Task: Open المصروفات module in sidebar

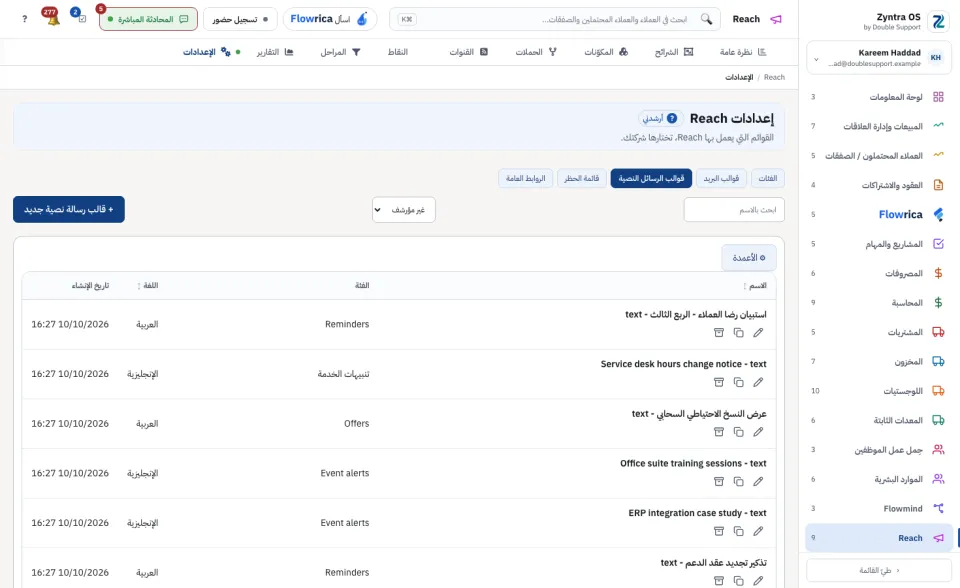Action: (879, 273)
